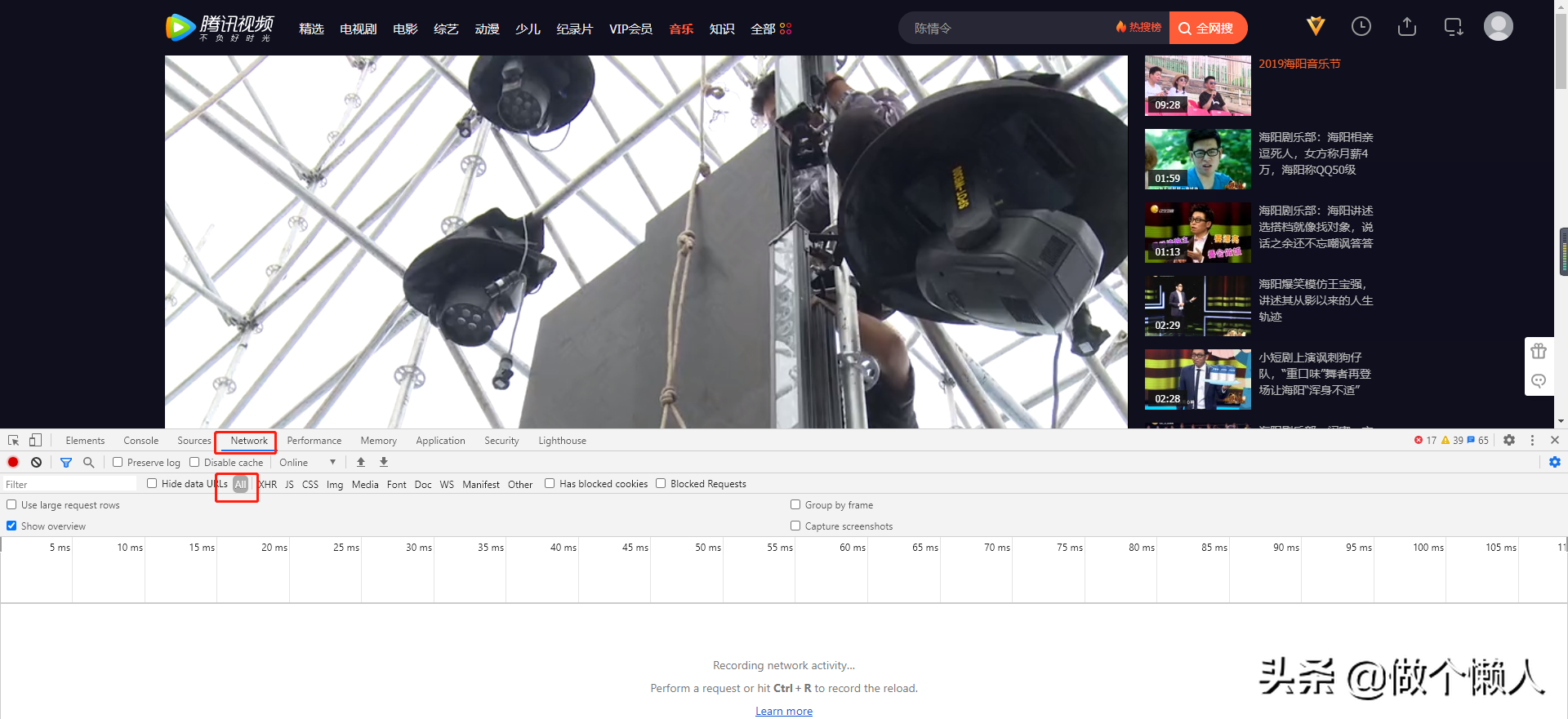Activate the inspect element picker
1568x719 pixels.
click(13, 440)
